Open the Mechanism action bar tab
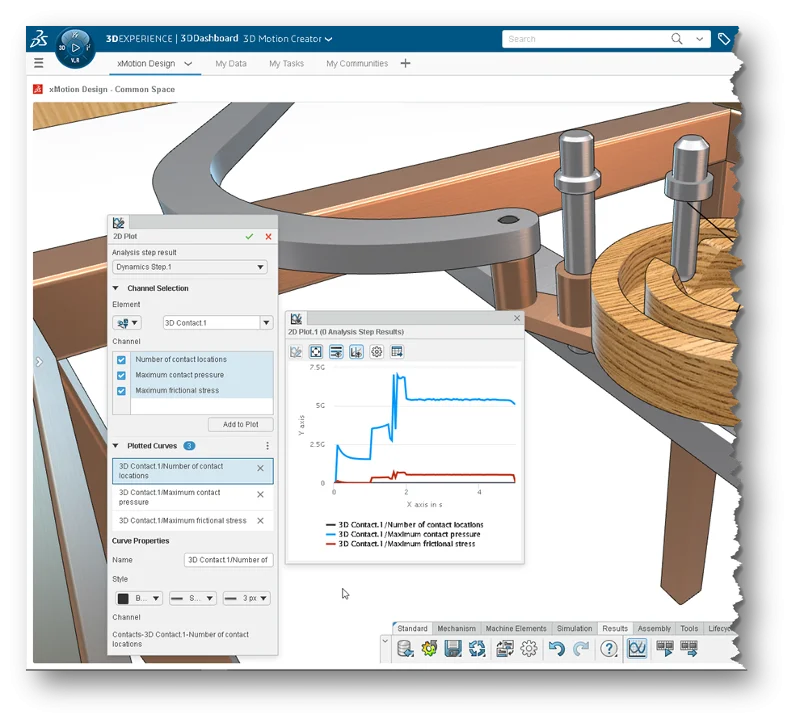This screenshot has height=723, width=800. 457,628
